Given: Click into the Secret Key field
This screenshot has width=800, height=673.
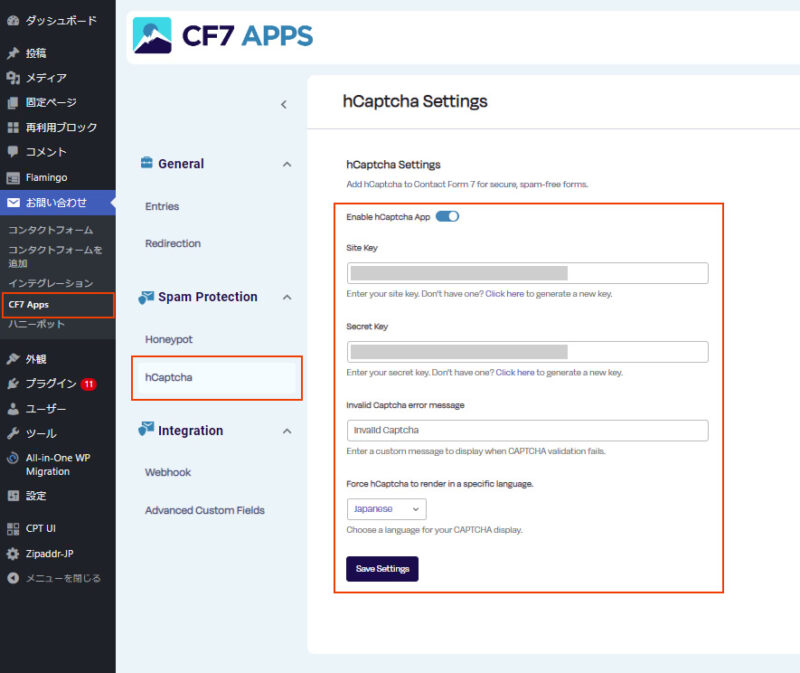Looking at the screenshot, I should (527, 352).
